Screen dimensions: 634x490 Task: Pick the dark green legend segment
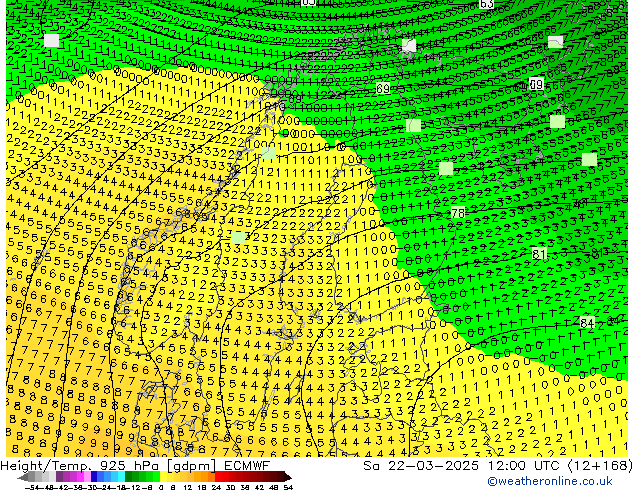point(129,477)
